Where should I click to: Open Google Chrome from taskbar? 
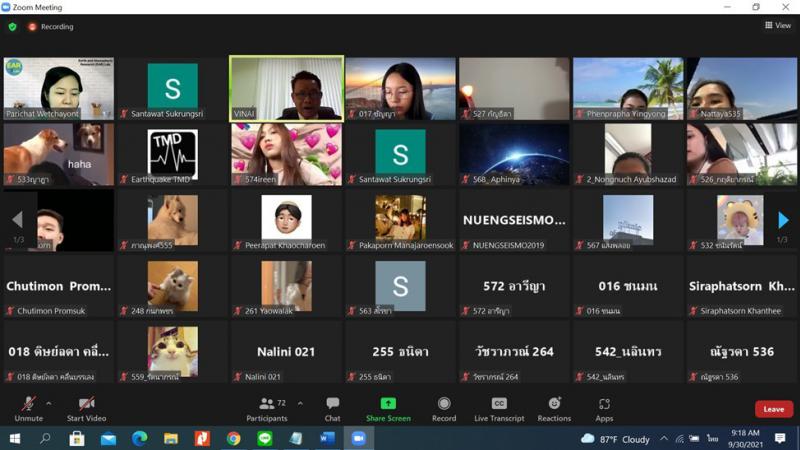(x=233, y=439)
